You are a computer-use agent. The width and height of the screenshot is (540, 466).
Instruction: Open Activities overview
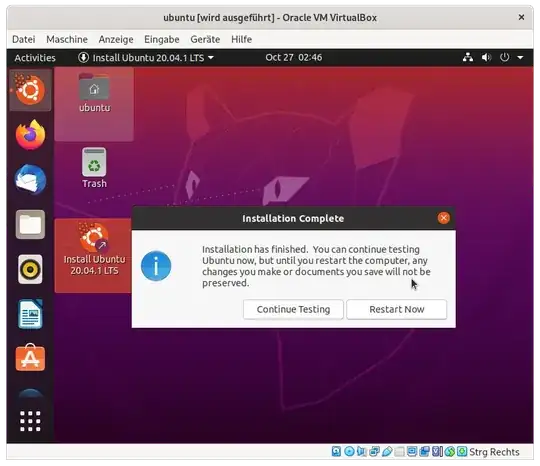tap(35, 58)
